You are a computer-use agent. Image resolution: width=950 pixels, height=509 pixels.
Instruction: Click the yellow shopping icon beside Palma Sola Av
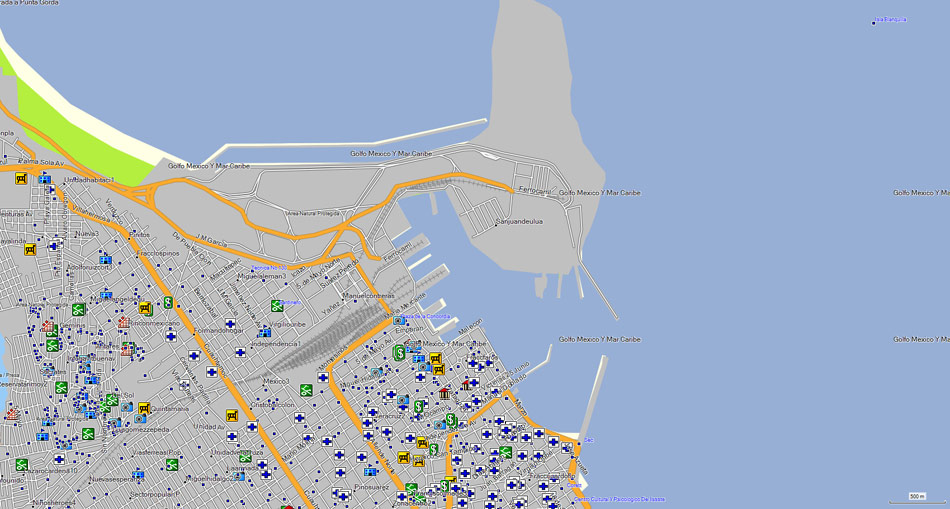point(21,179)
